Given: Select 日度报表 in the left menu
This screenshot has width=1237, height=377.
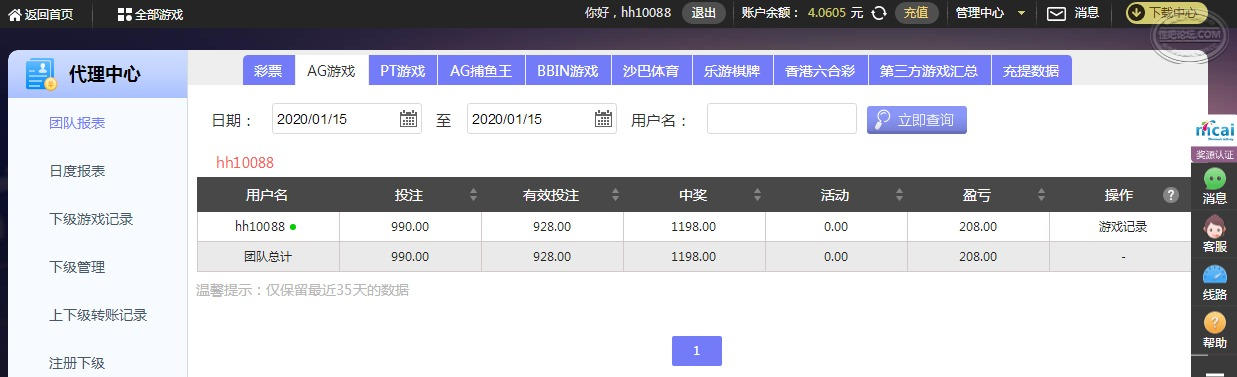Looking at the screenshot, I should coord(77,171).
